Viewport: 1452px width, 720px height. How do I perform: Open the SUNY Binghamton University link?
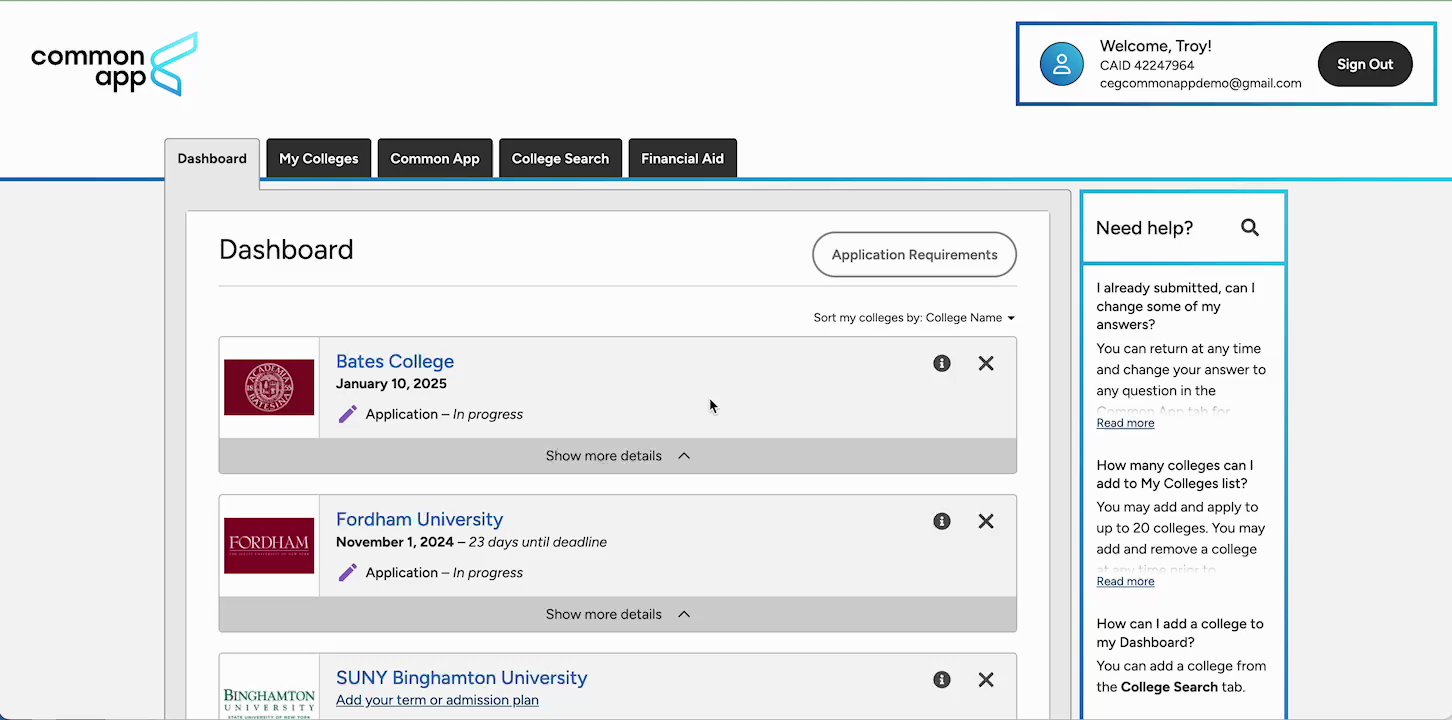click(x=461, y=678)
